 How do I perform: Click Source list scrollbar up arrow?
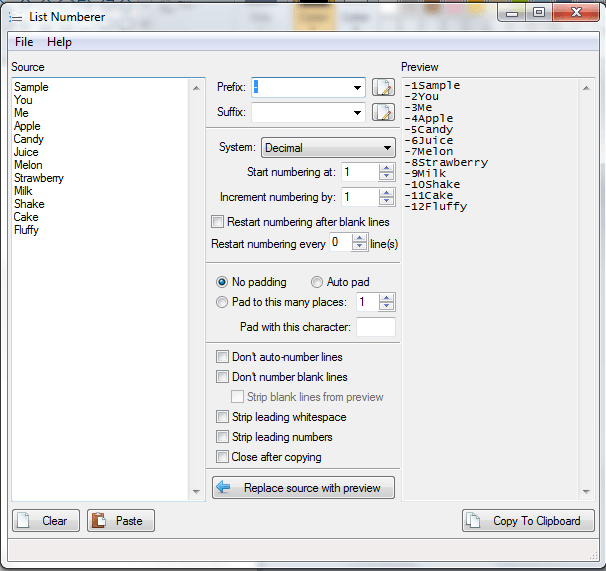point(196,88)
